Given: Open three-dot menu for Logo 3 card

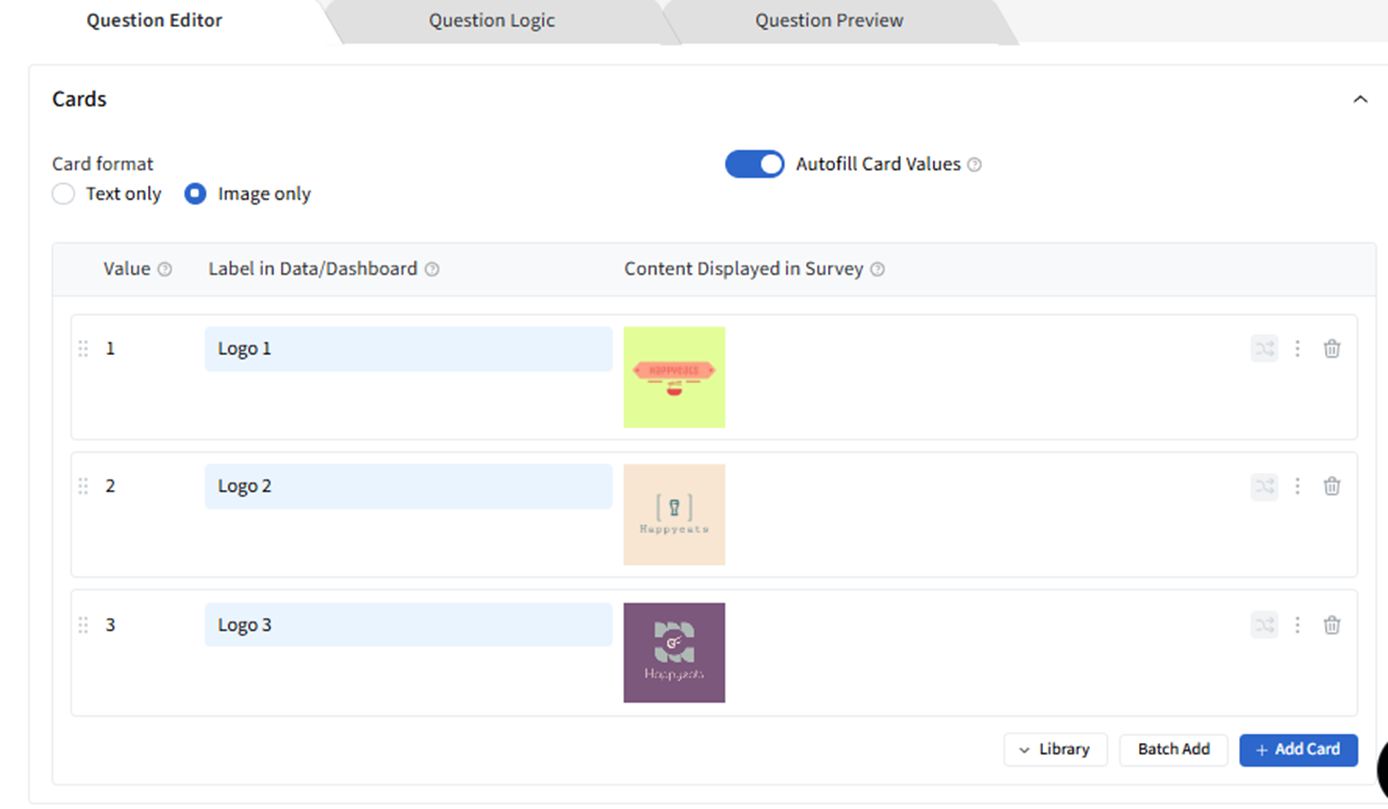Looking at the screenshot, I should click(1297, 625).
